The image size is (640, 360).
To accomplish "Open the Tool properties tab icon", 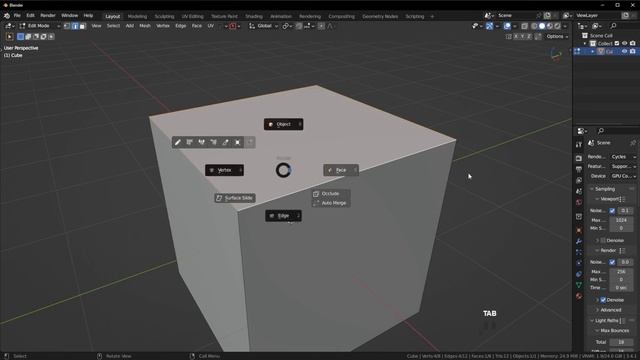I will (579, 145).
